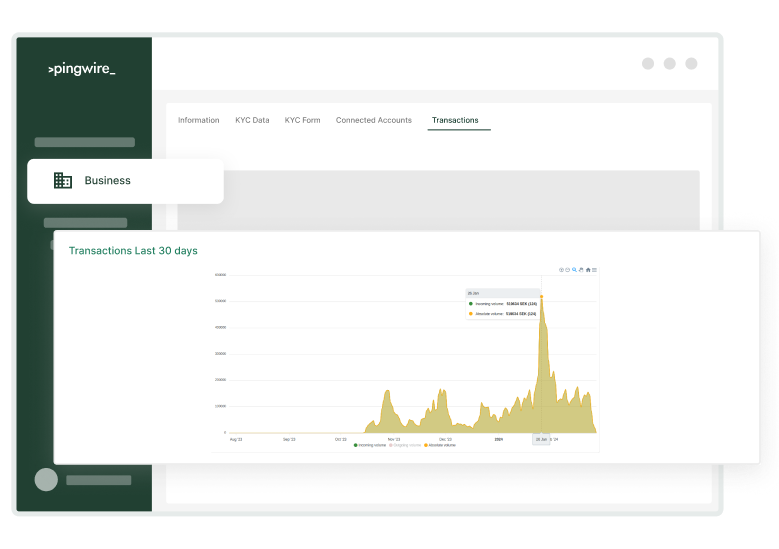Screen dimensions: 779x549
Task: Open the KYC Form tab
Action: tap(303, 120)
